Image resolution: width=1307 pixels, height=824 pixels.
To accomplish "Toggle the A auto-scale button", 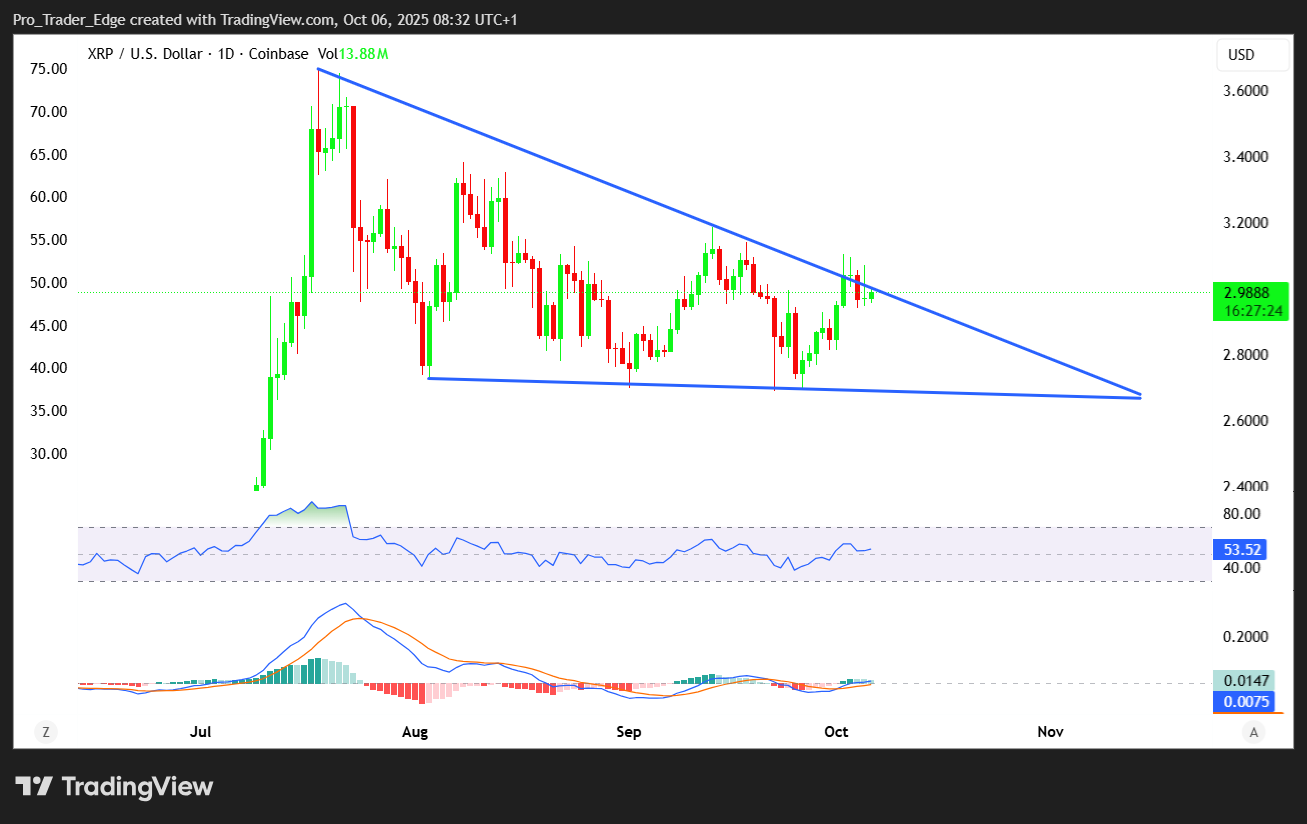I will 1253,732.
